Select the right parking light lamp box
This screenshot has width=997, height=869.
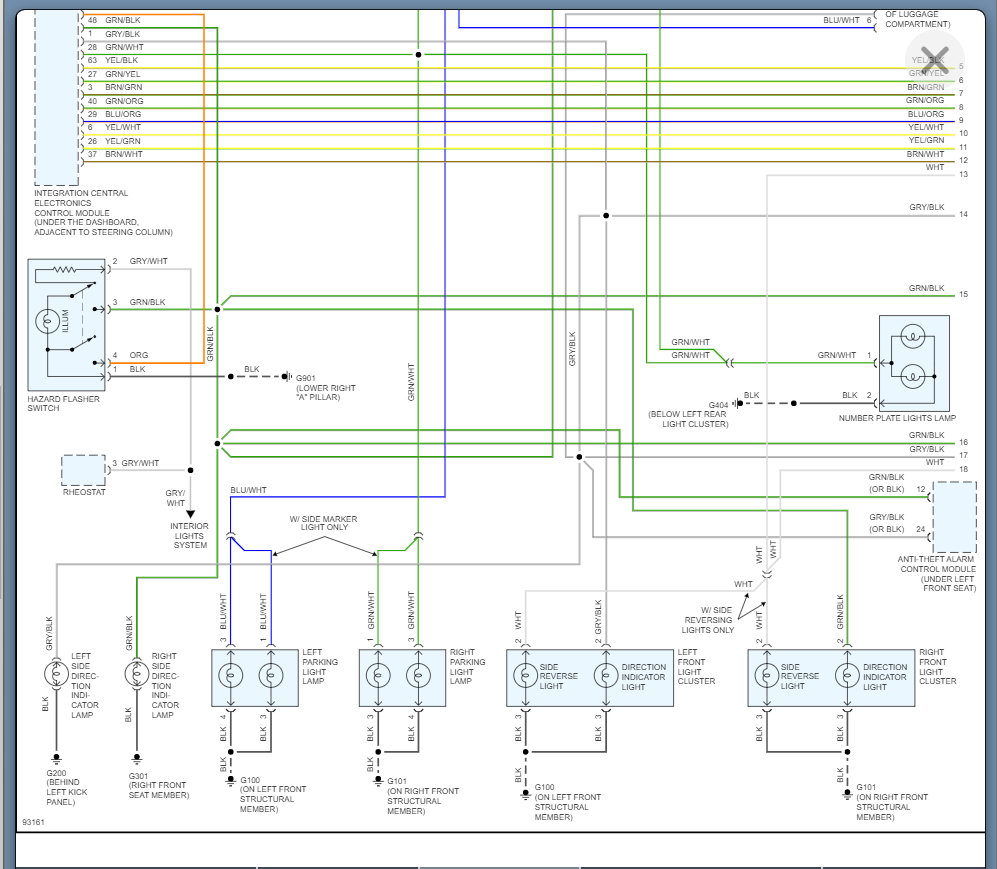click(402, 677)
